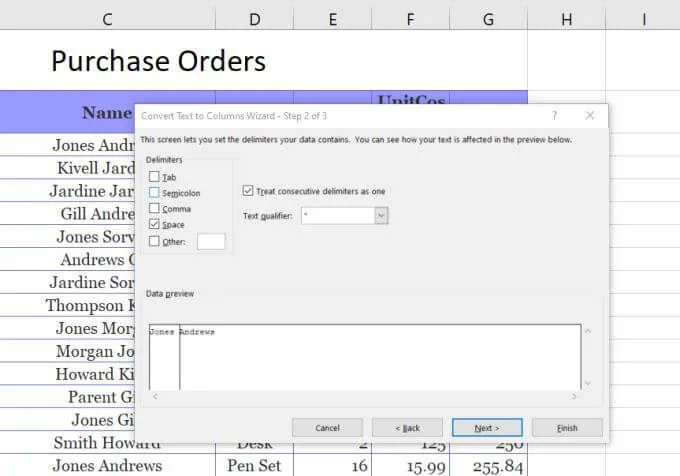Select column D header
Screen dimensions: 680x476
(255, 19)
